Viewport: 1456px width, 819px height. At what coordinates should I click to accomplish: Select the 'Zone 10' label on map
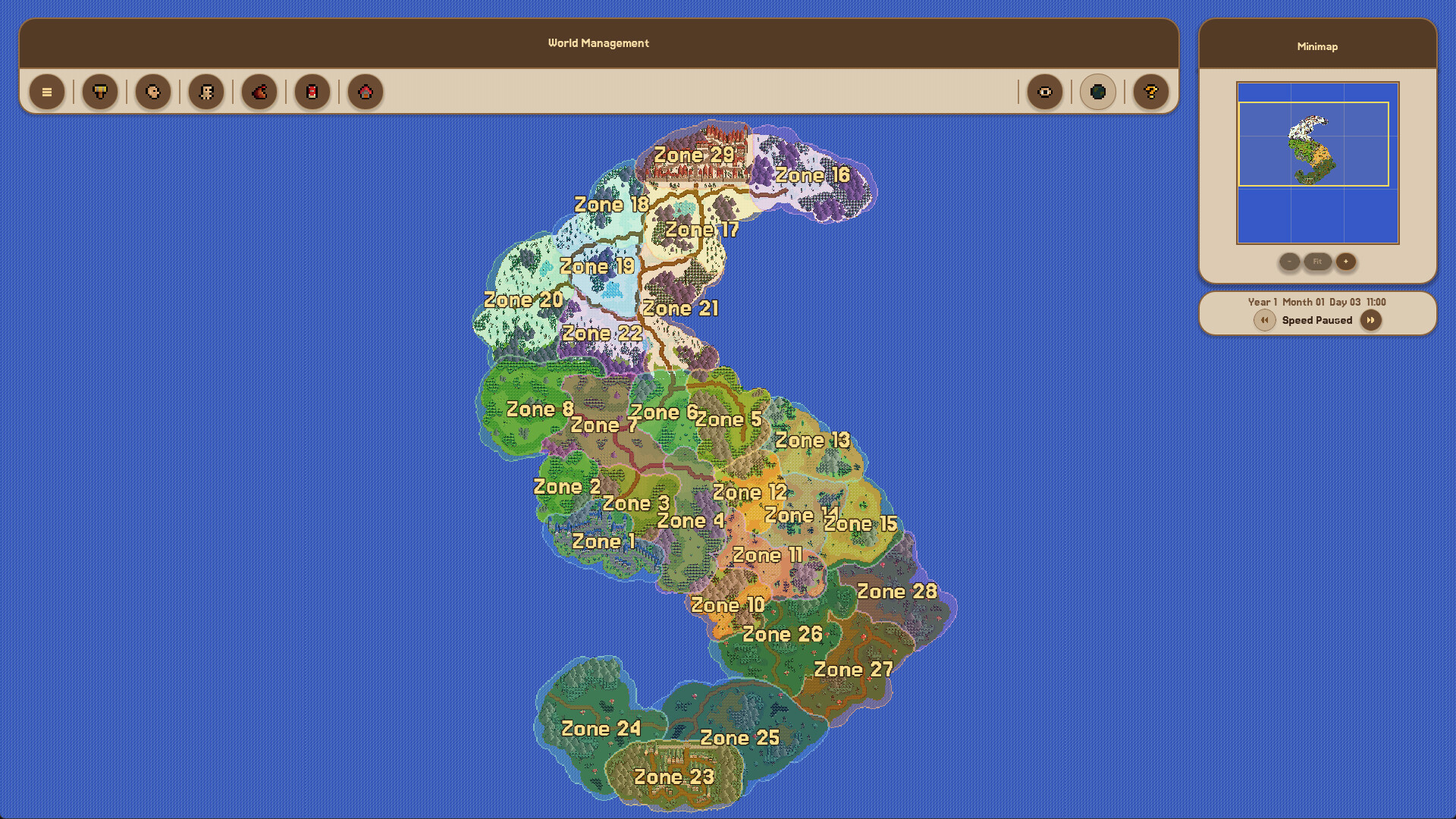pyautogui.click(x=728, y=605)
